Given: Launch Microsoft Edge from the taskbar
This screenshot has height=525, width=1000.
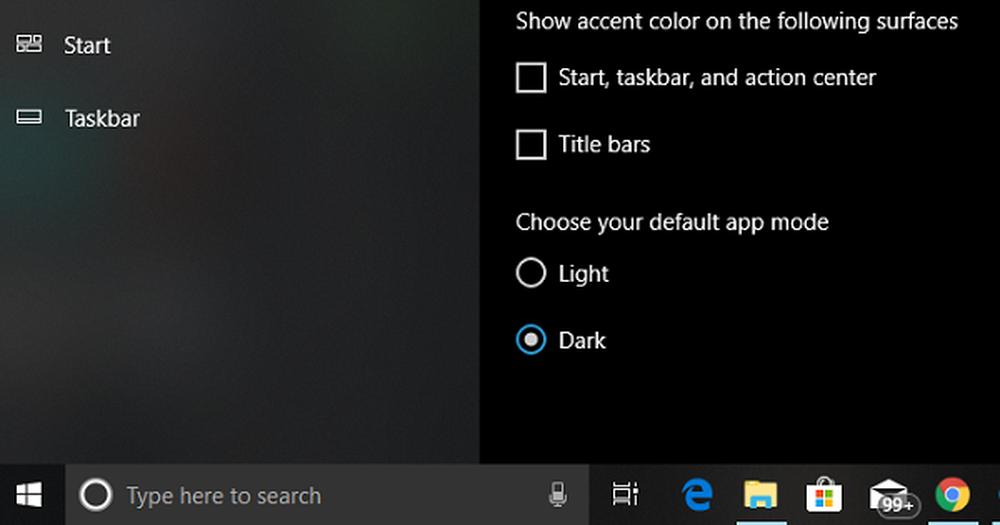Looking at the screenshot, I should 697,495.
